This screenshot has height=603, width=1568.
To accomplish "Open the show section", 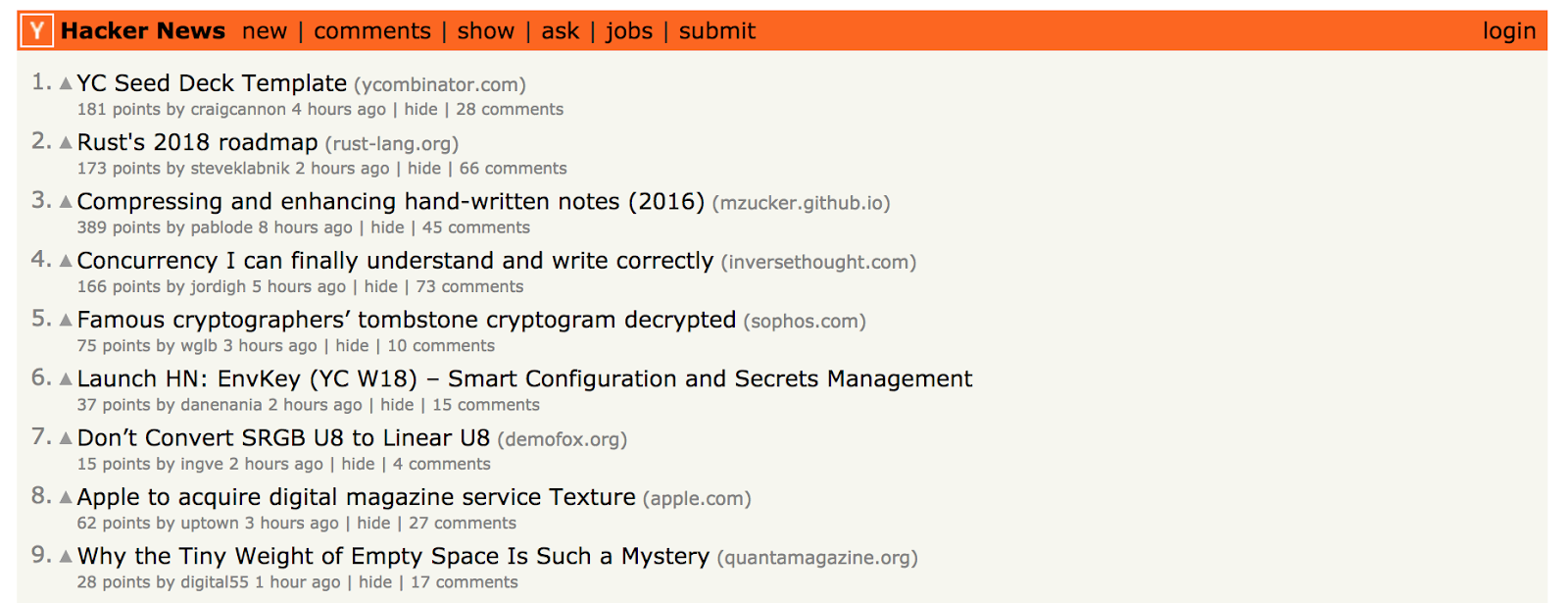I will [x=486, y=31].
